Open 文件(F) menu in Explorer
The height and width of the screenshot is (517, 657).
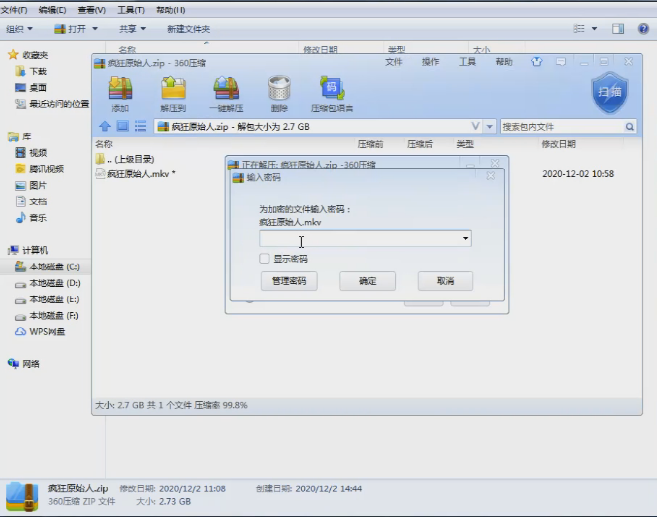click(14, 10)
